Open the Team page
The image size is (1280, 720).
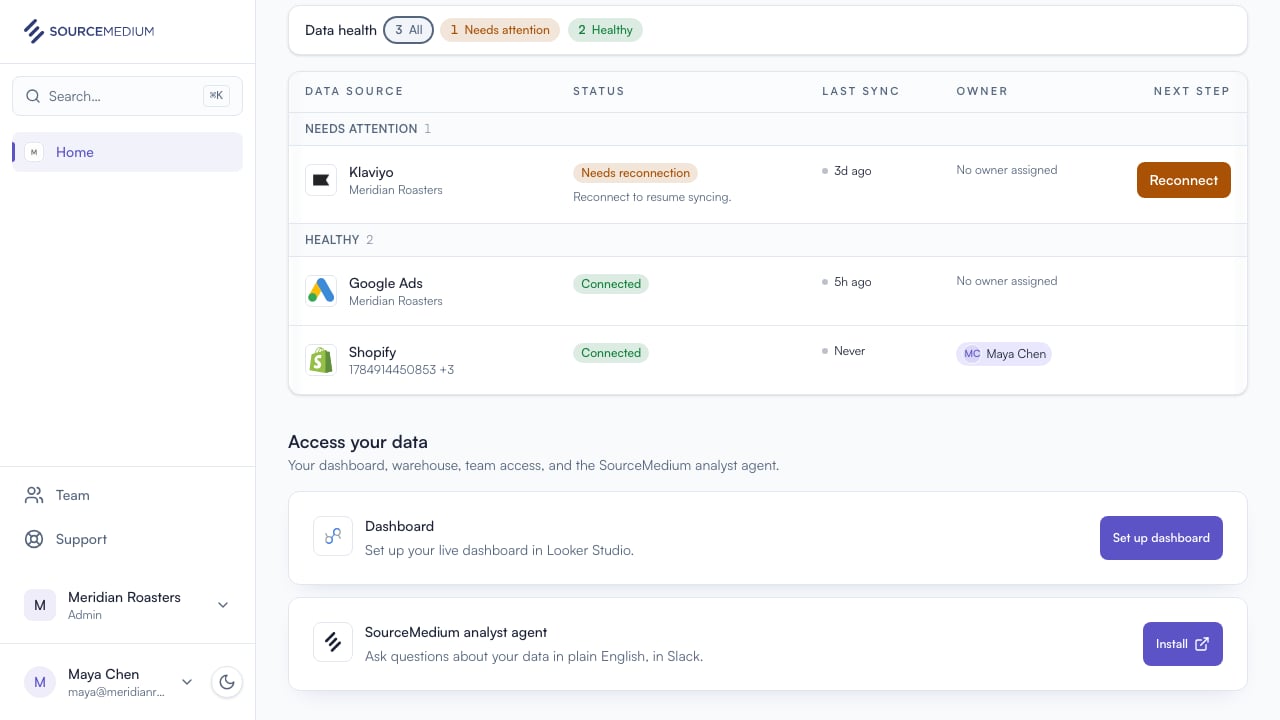pyautogui.click(x=127, y=495)
